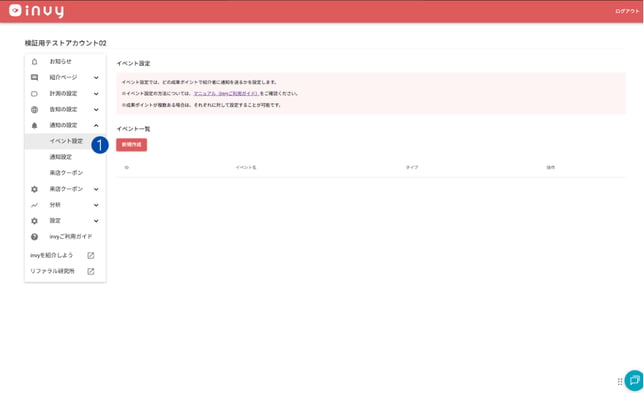This screenshot has height=393, width=644.
Task: Click the outlined bell icon beside お知らせ
Action: point(34,62)
